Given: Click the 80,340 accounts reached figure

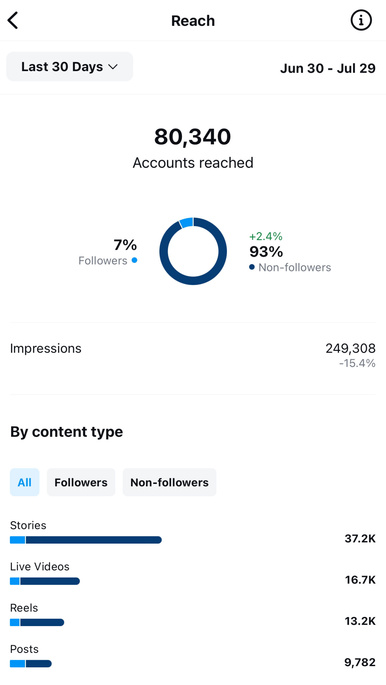Looking at the screenshot, I should point(193,137).
